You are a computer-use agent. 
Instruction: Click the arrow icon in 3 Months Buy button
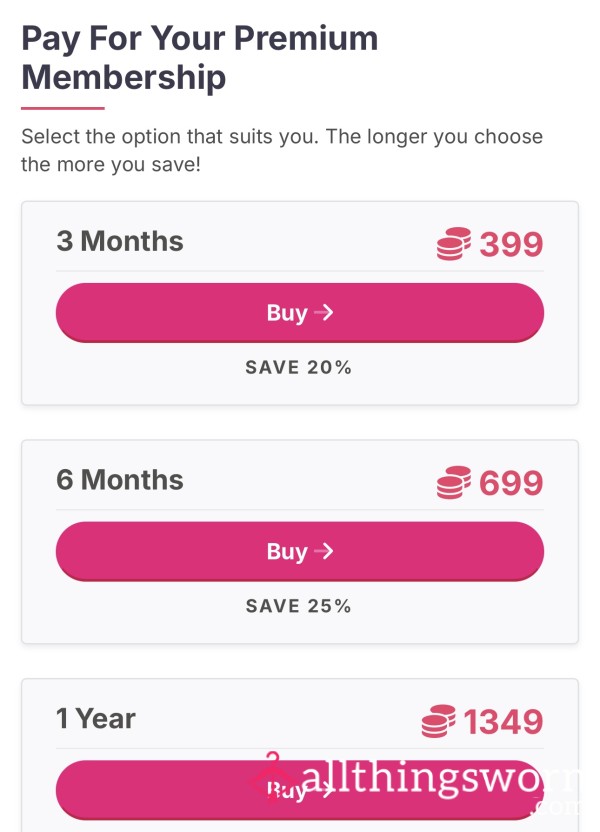[323, 313]
